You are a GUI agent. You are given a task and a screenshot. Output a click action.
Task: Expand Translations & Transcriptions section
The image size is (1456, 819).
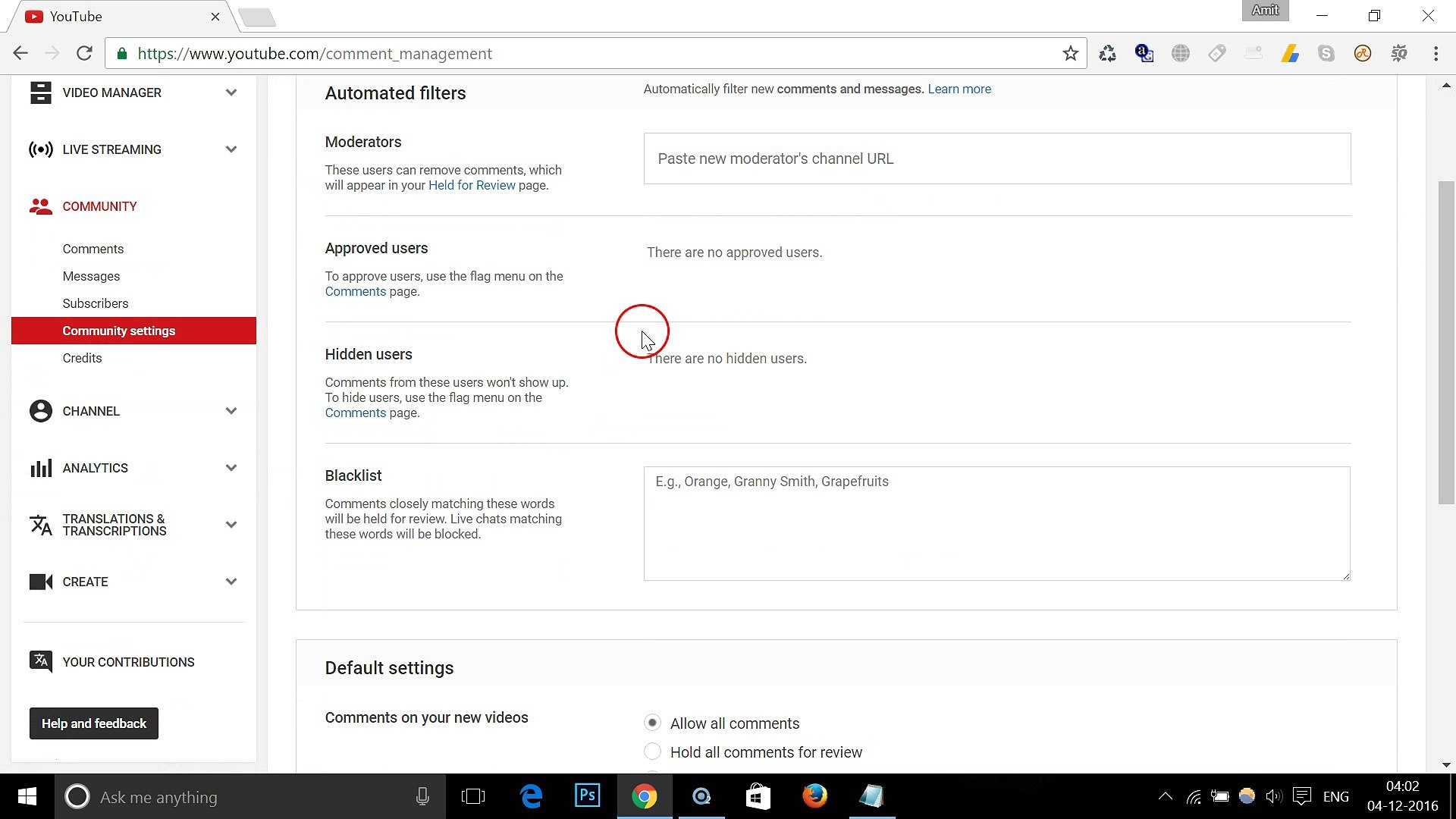tap(231, 525)
